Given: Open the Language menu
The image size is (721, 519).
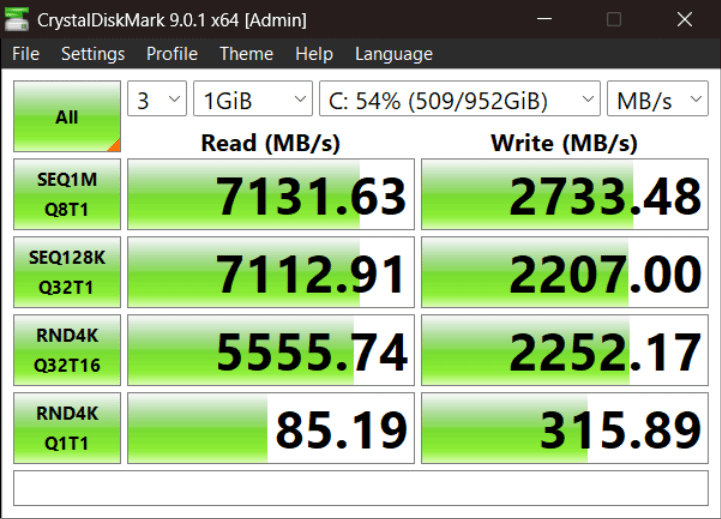Looking at the screenshot, I should [x=394, y=54].
